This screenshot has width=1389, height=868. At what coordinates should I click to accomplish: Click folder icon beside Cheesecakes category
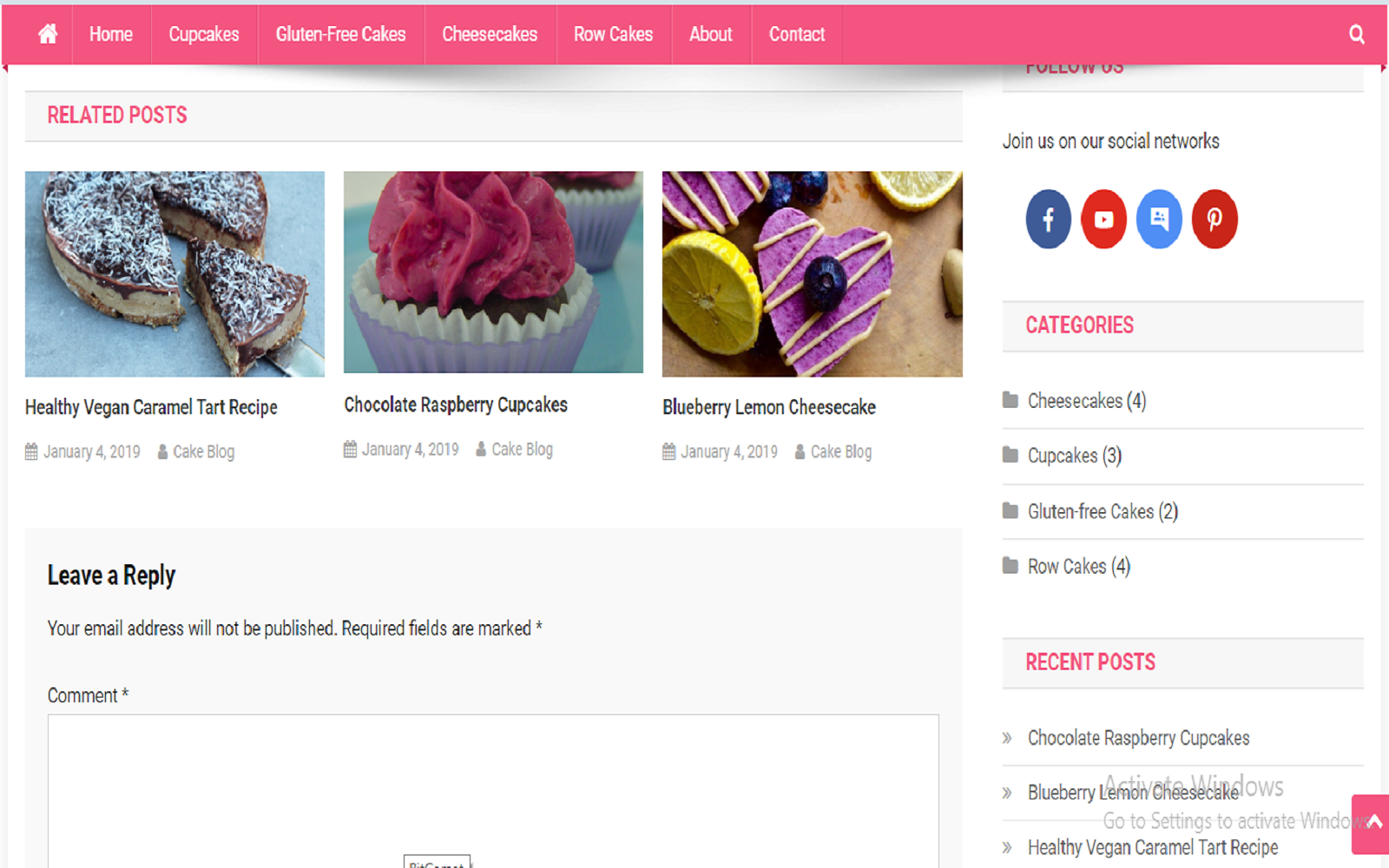coord(1010,400)
